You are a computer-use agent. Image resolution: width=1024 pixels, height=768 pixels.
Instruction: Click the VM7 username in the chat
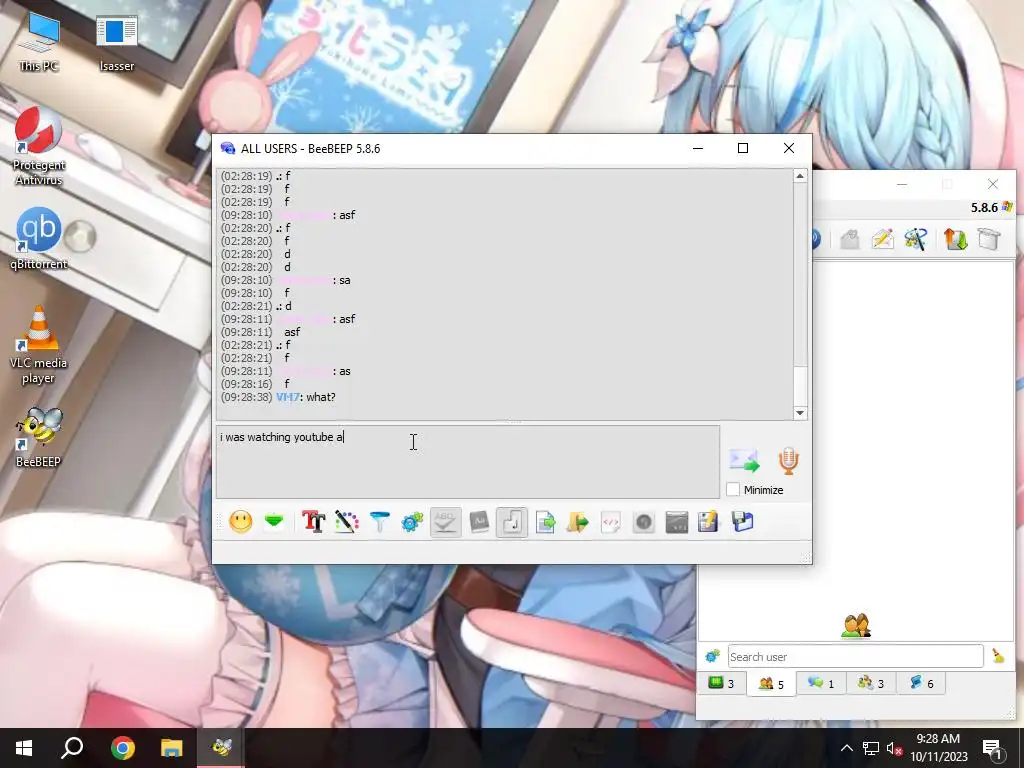(x=287, y=397)
